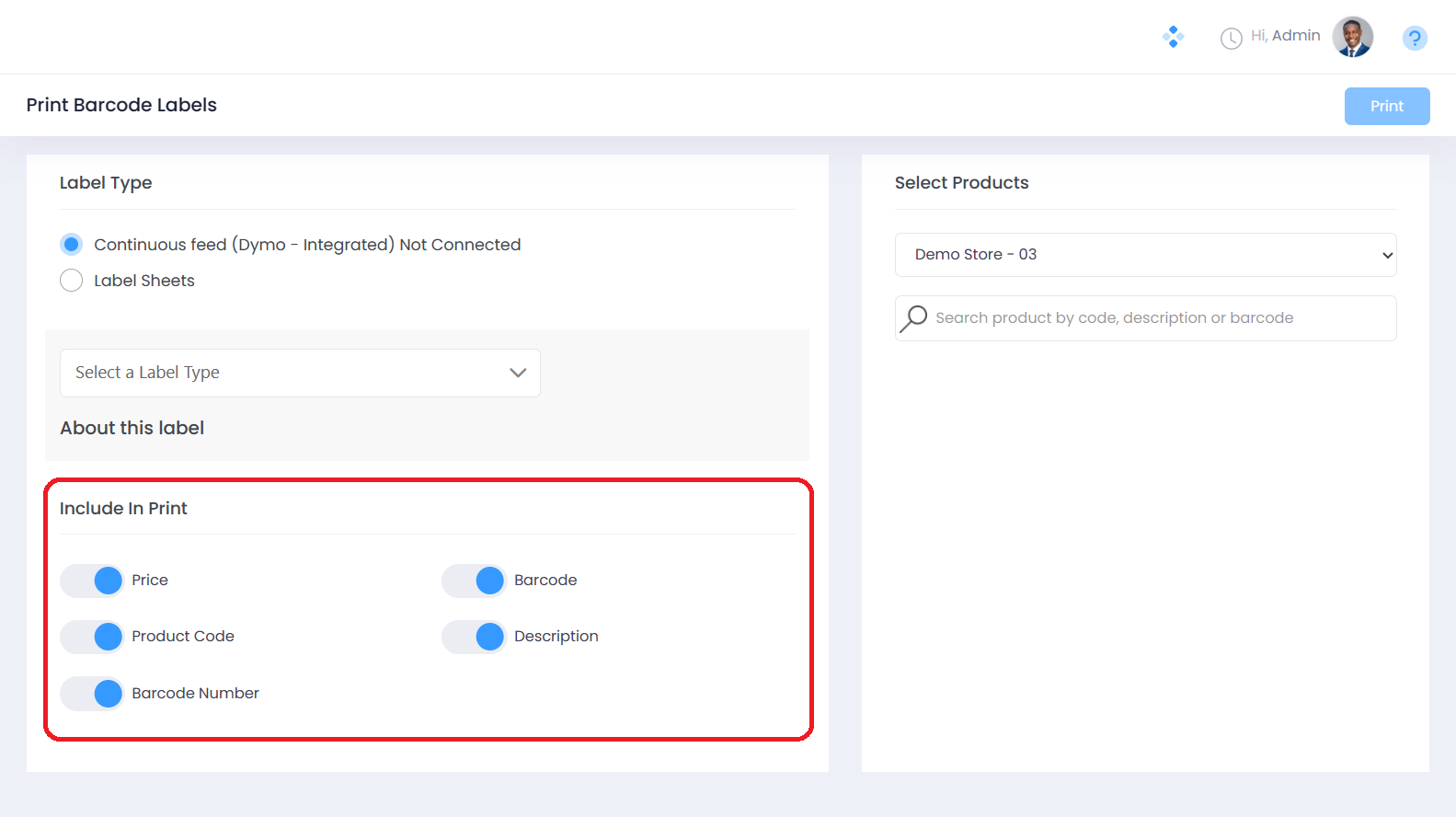Click the Hi, Admin greeting text

pyautogui.click(x=1285, y=36)
